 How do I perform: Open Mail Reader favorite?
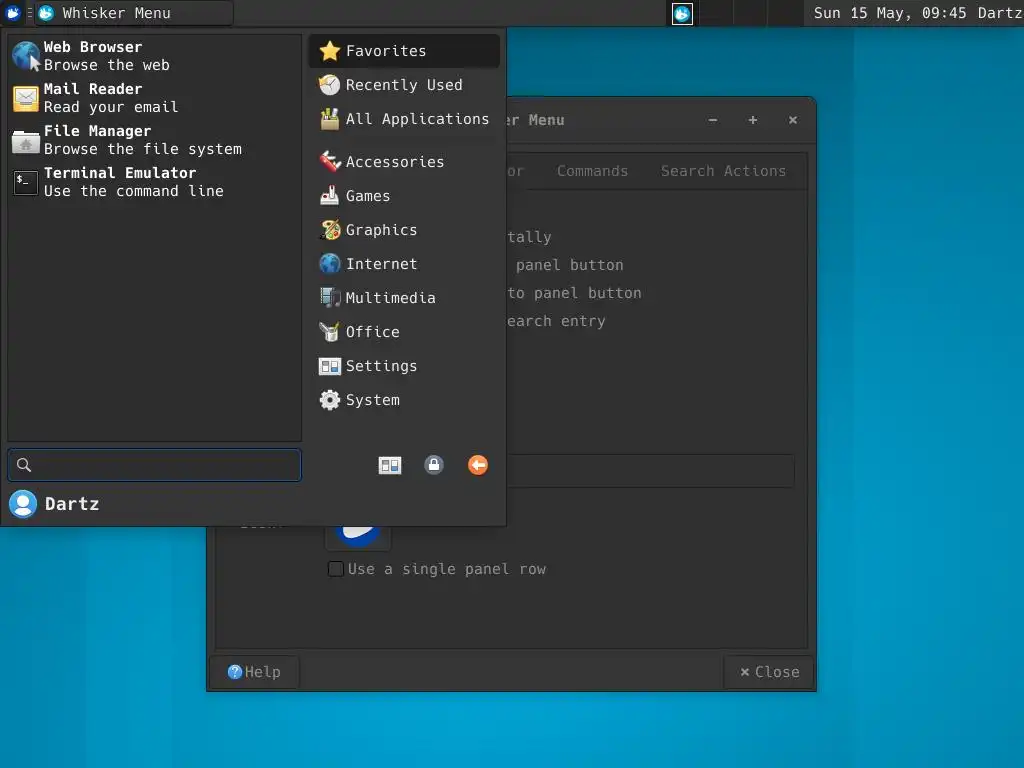point(155,98)
